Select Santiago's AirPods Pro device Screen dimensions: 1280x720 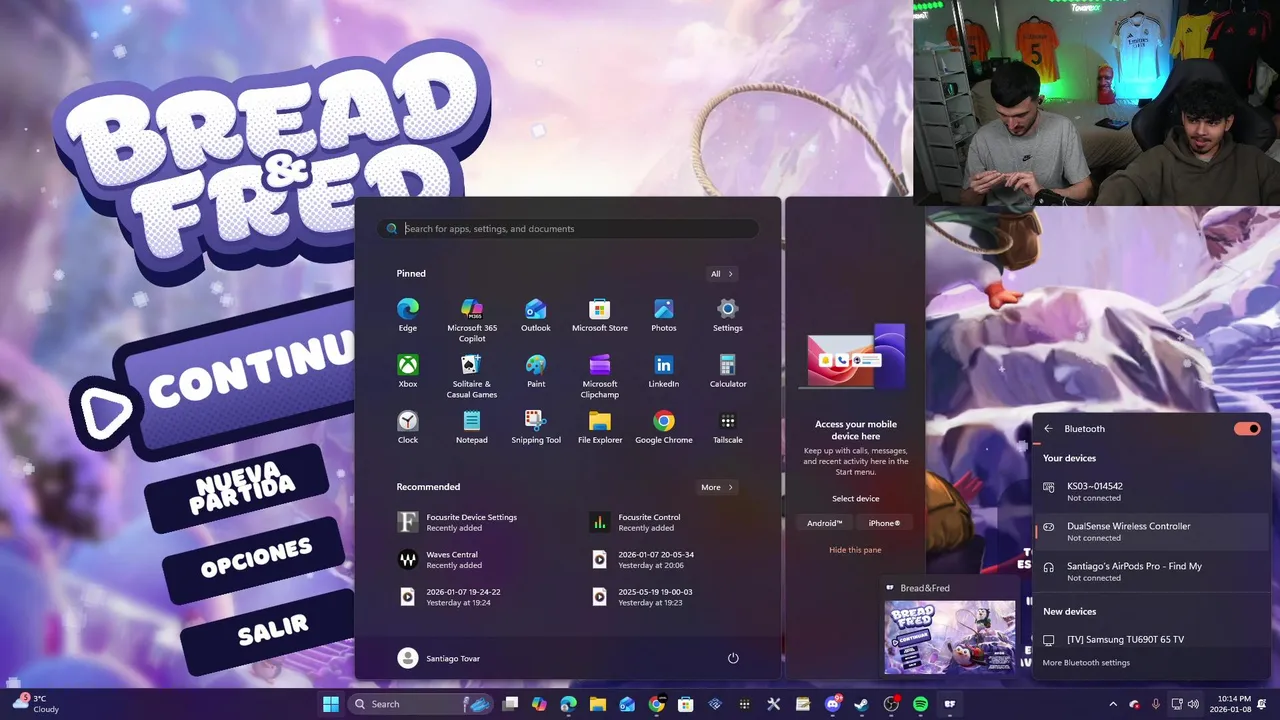pos(1150,571)
